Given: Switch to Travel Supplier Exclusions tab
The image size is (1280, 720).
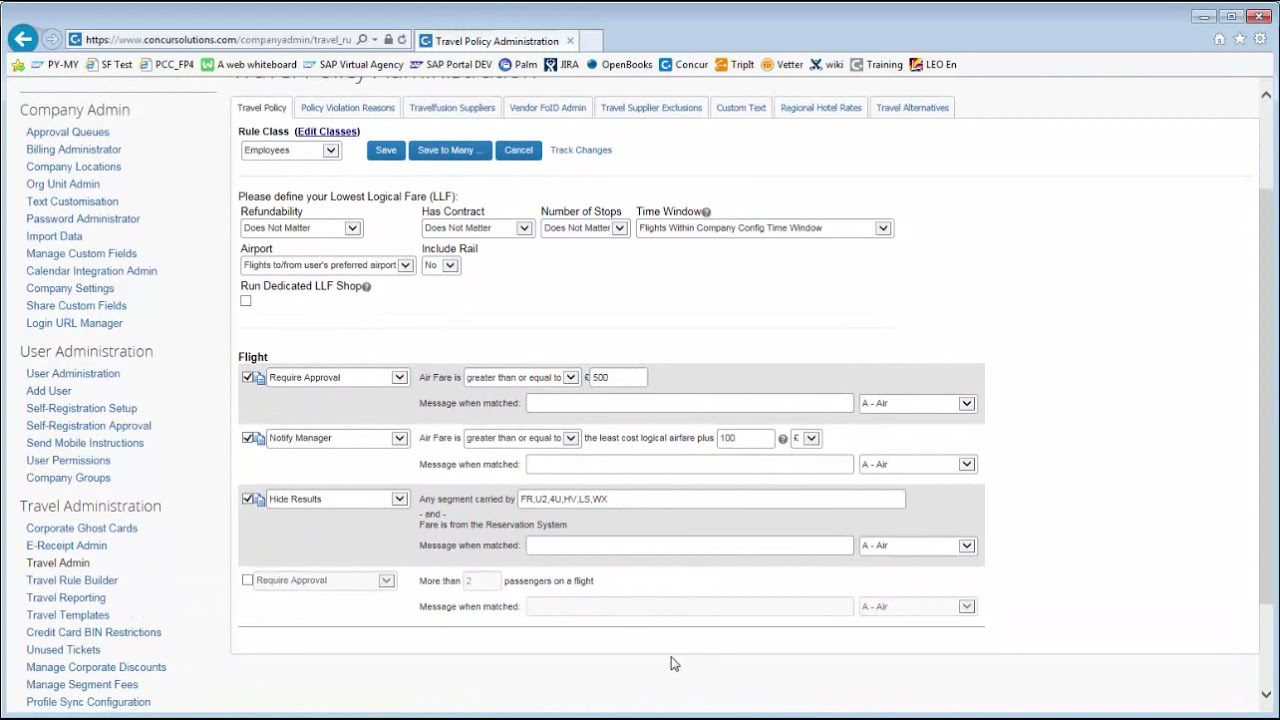Looking at the screenshot, I should [651, 108].
